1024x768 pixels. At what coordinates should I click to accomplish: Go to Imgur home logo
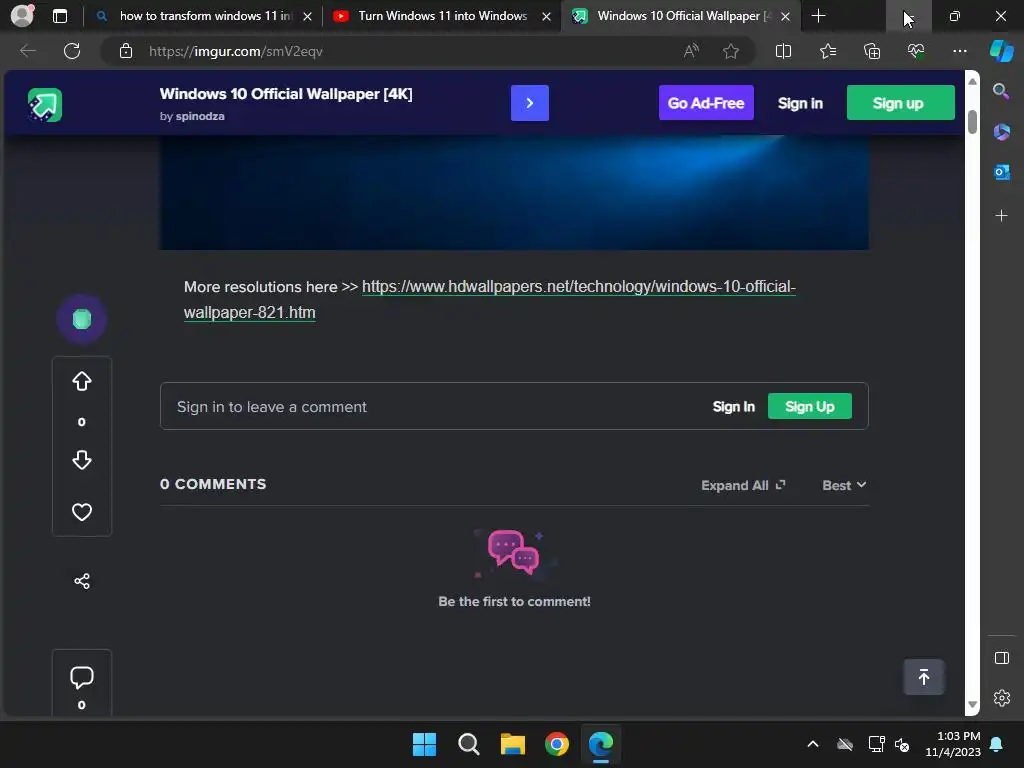coord(45,104)
